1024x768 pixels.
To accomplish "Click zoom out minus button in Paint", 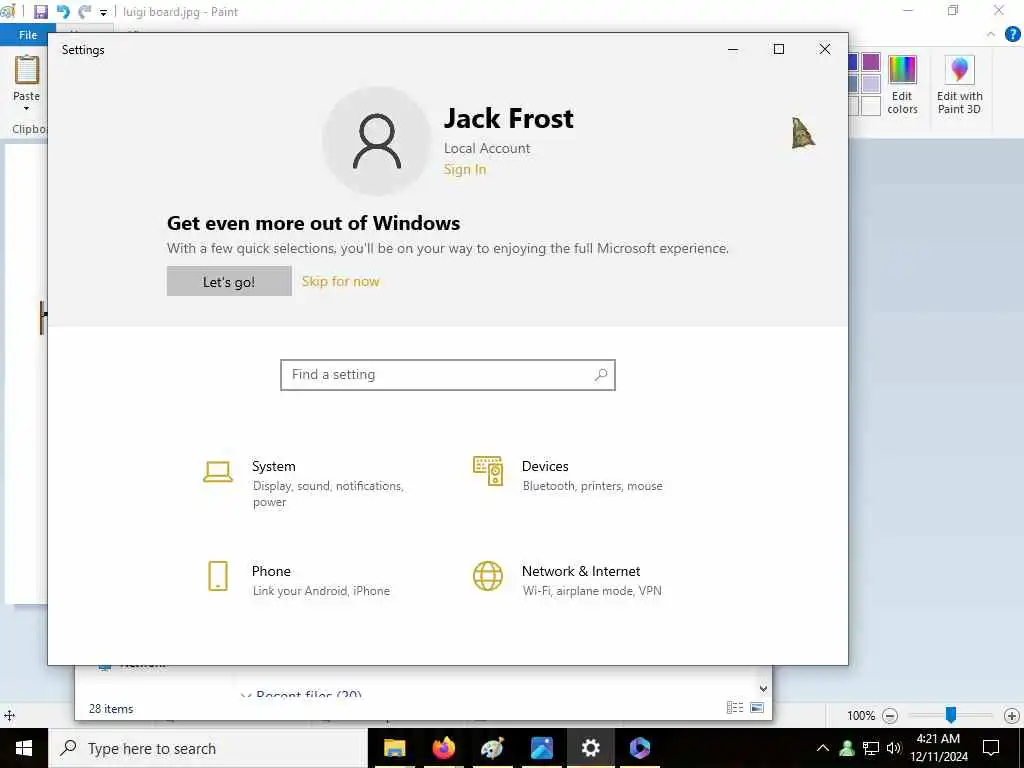I will point(889,716).
